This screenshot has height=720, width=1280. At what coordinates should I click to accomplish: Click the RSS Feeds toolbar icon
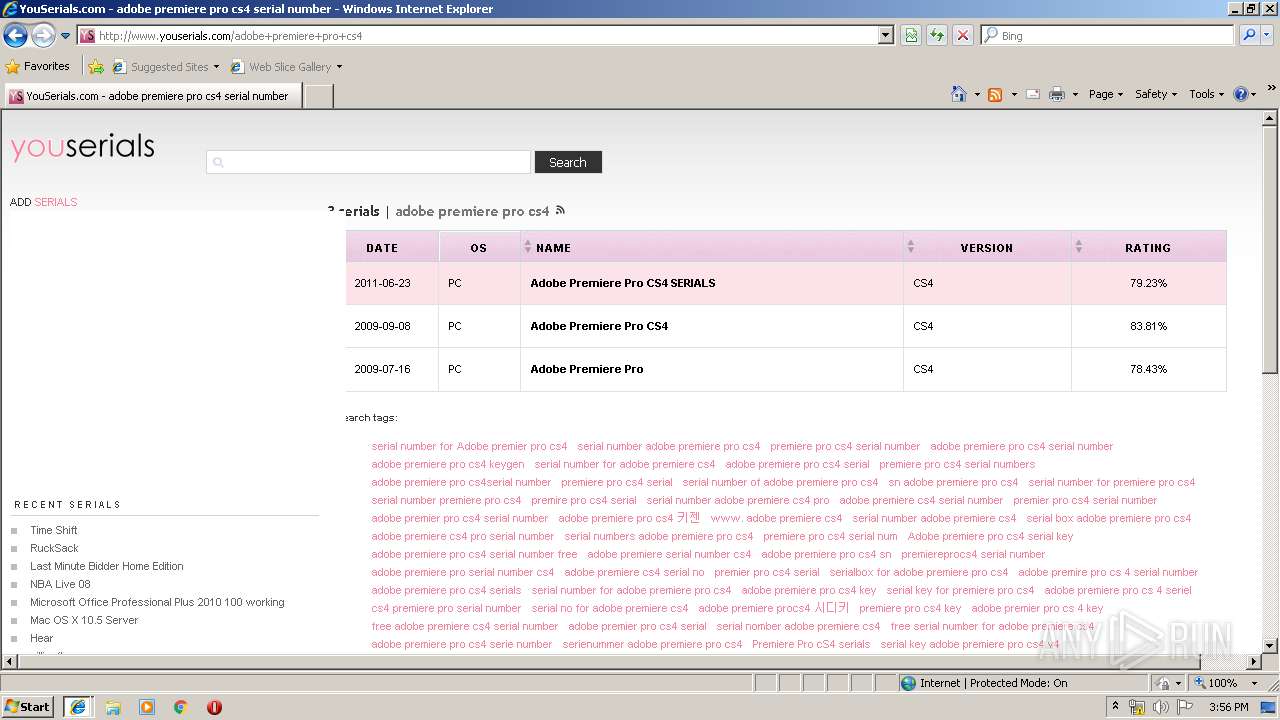pyautogui.click(x=995, y=94)
